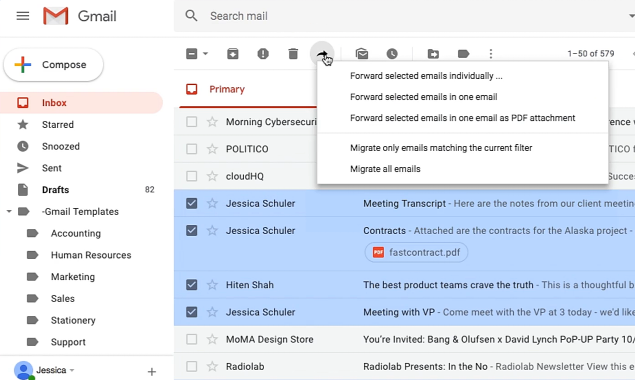Screen dimensions: 635x380
Task: Open the Labels tag icon
Action: coord(463,53)
